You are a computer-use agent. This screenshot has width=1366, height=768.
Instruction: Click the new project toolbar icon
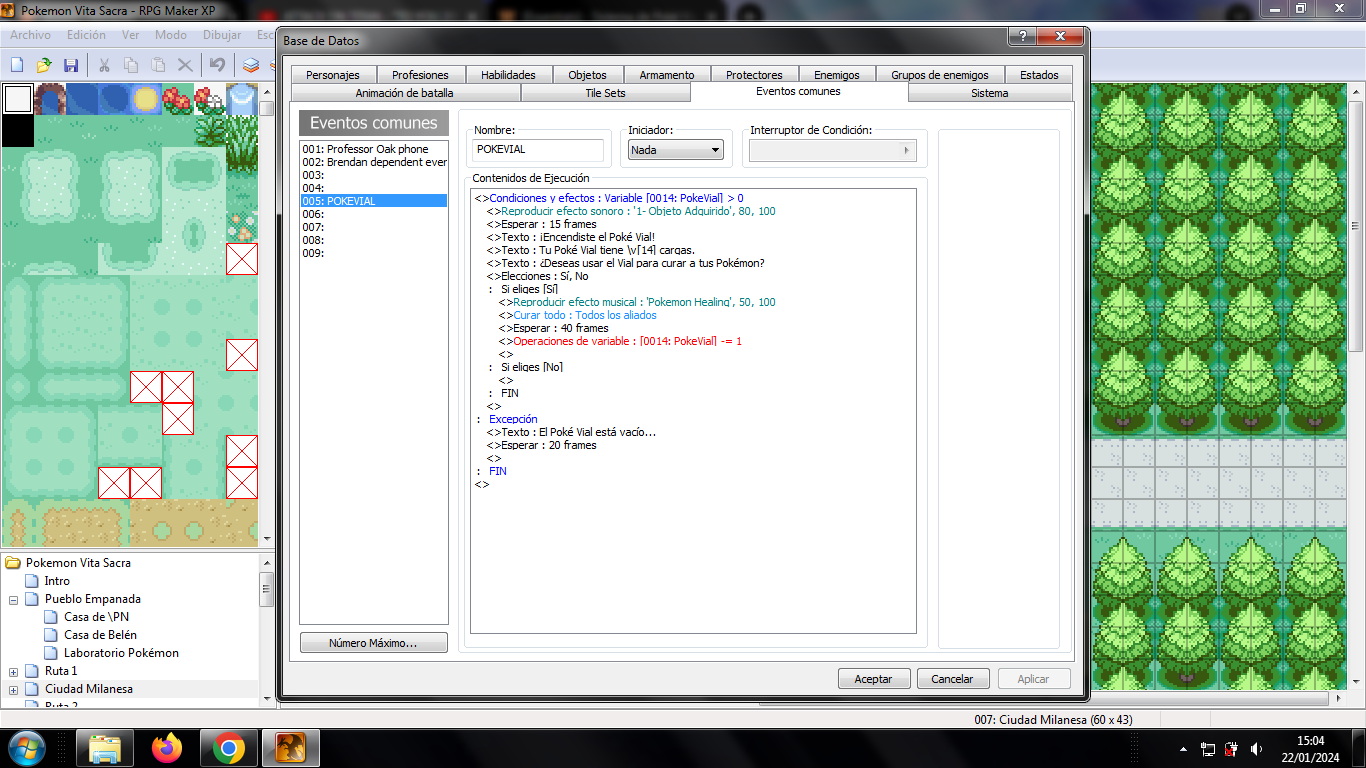click(x=17, y=65)
